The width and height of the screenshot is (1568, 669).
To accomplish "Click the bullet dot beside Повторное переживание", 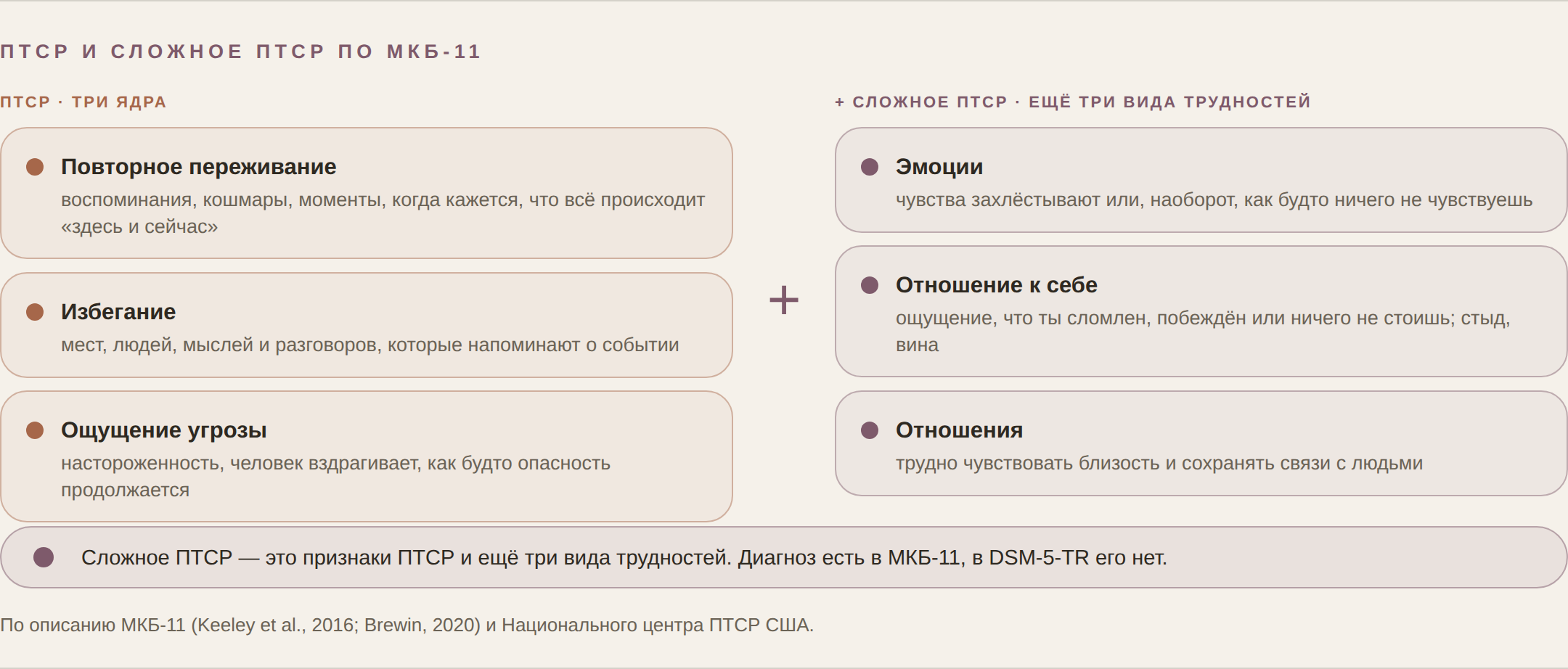I will click(35, 167).
